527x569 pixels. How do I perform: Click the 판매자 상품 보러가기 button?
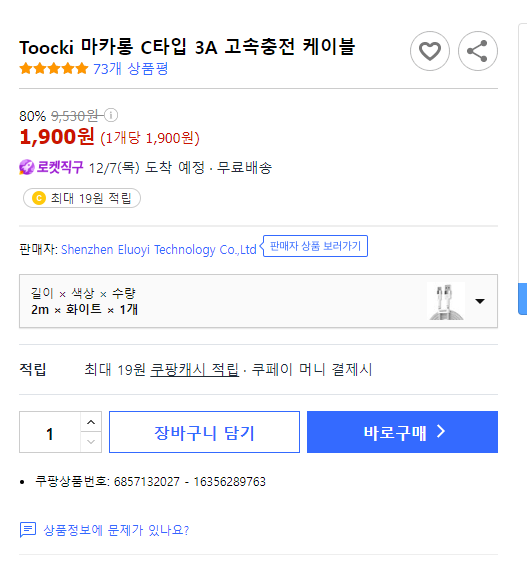tap(315, 246)
